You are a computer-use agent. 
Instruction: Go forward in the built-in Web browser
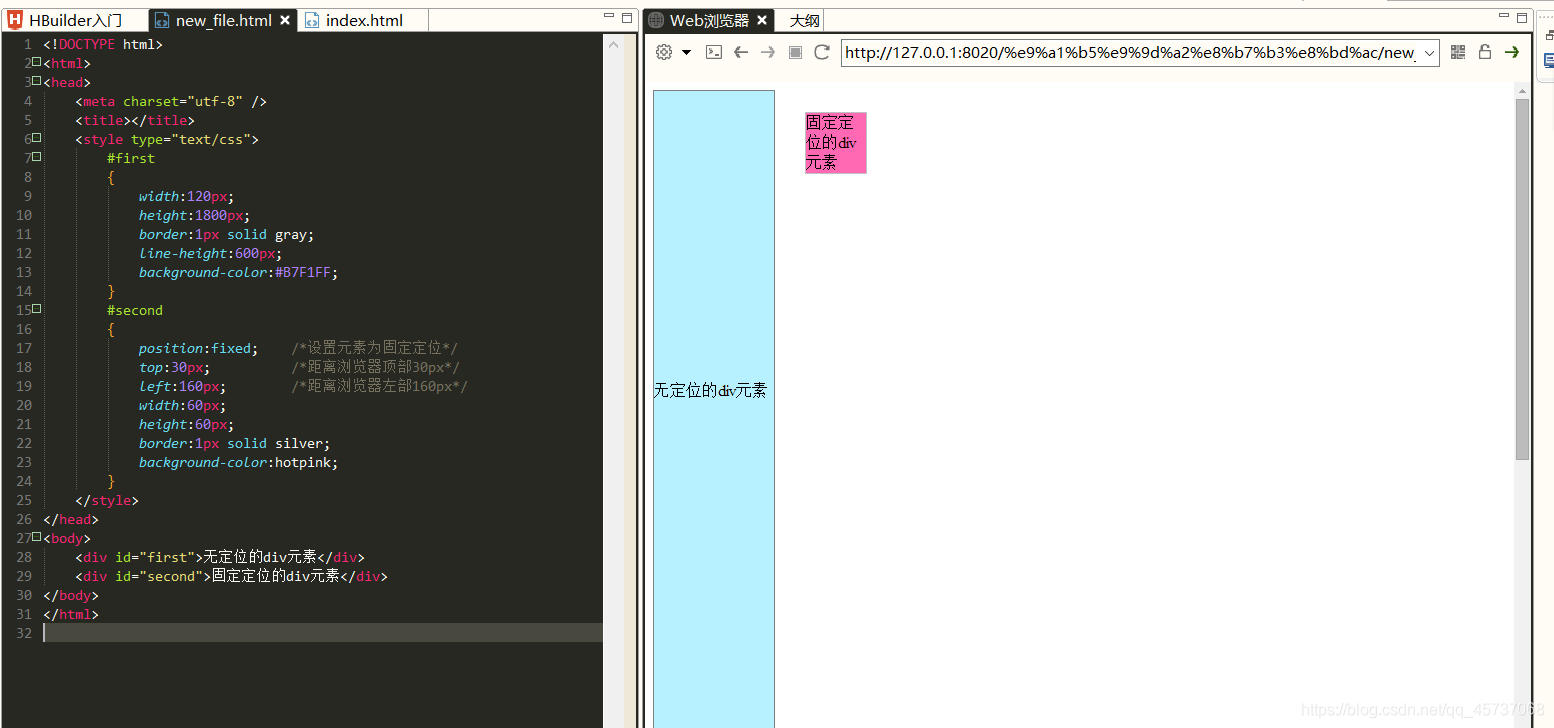pyautogui.click(x=768, y=52)
